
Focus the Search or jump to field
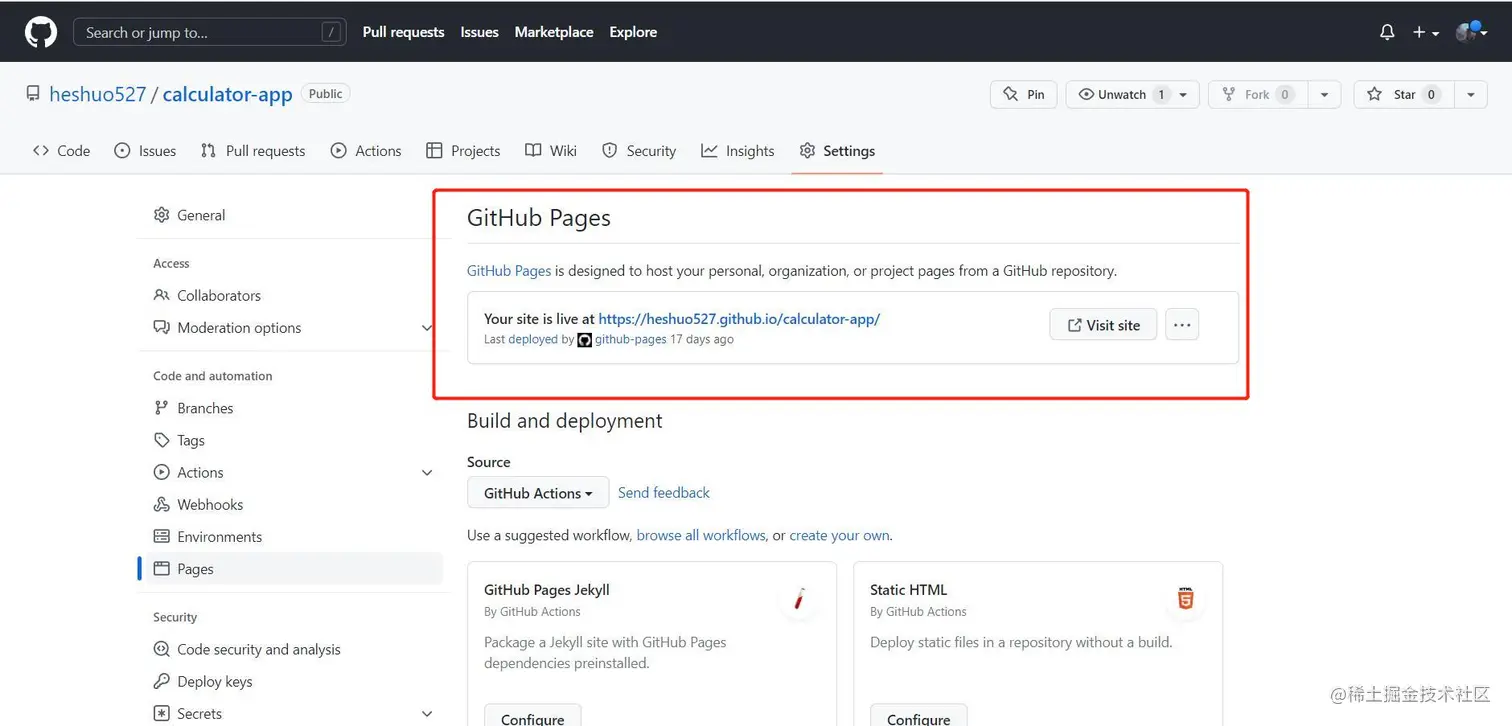pyautogui.click(x=210, y=32)
